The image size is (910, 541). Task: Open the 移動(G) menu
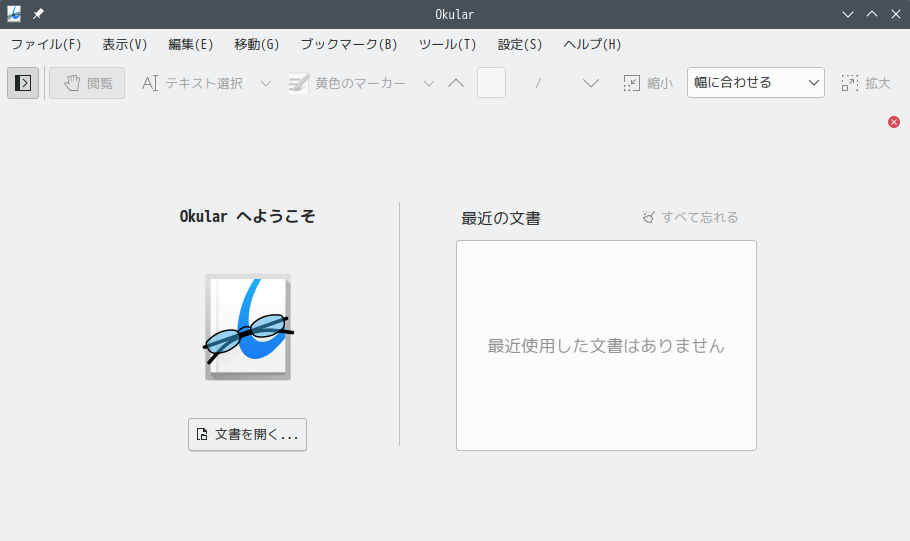coord(257,45)
